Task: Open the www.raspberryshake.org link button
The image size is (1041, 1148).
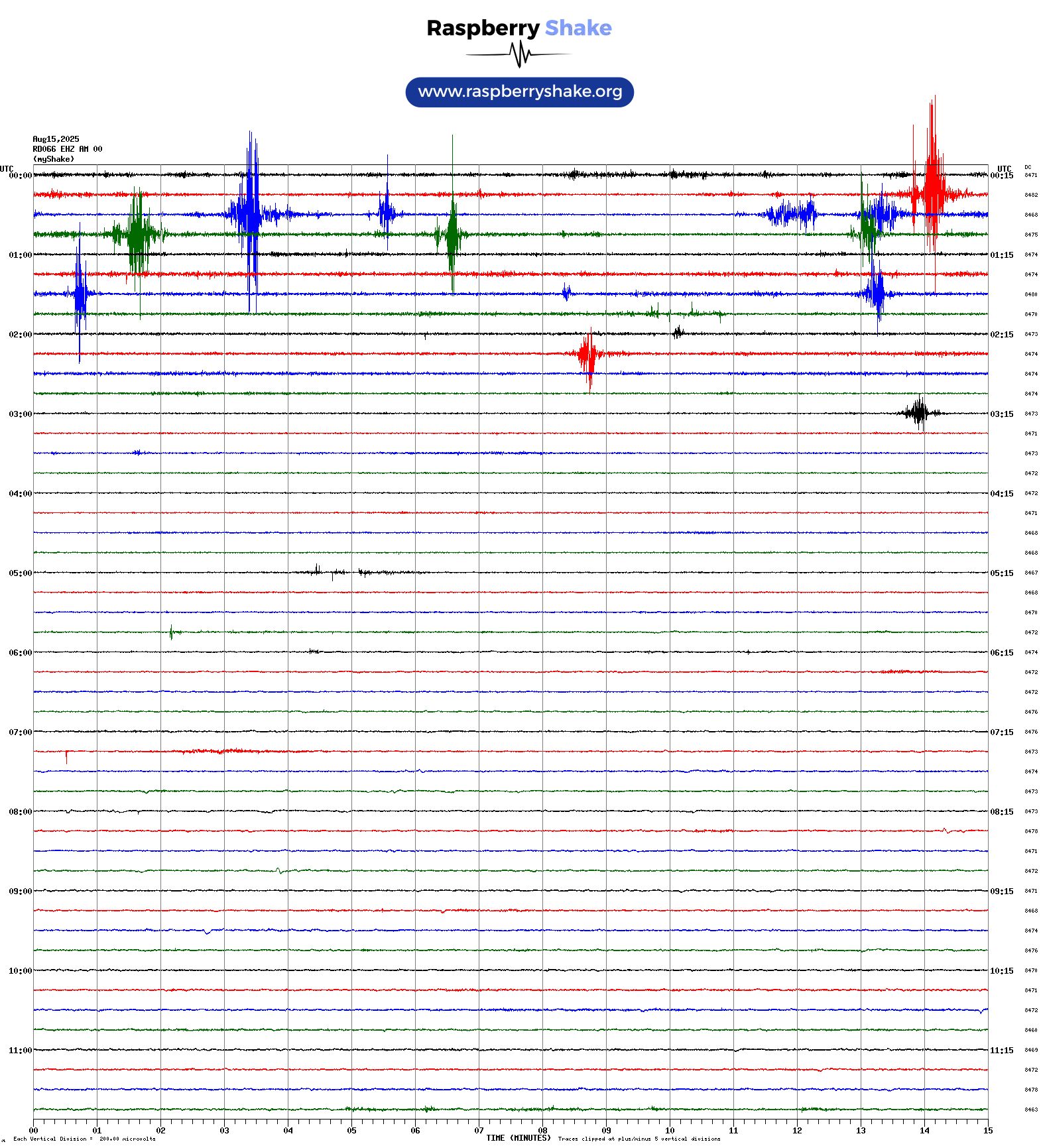Action: click(x=519, y=92)
